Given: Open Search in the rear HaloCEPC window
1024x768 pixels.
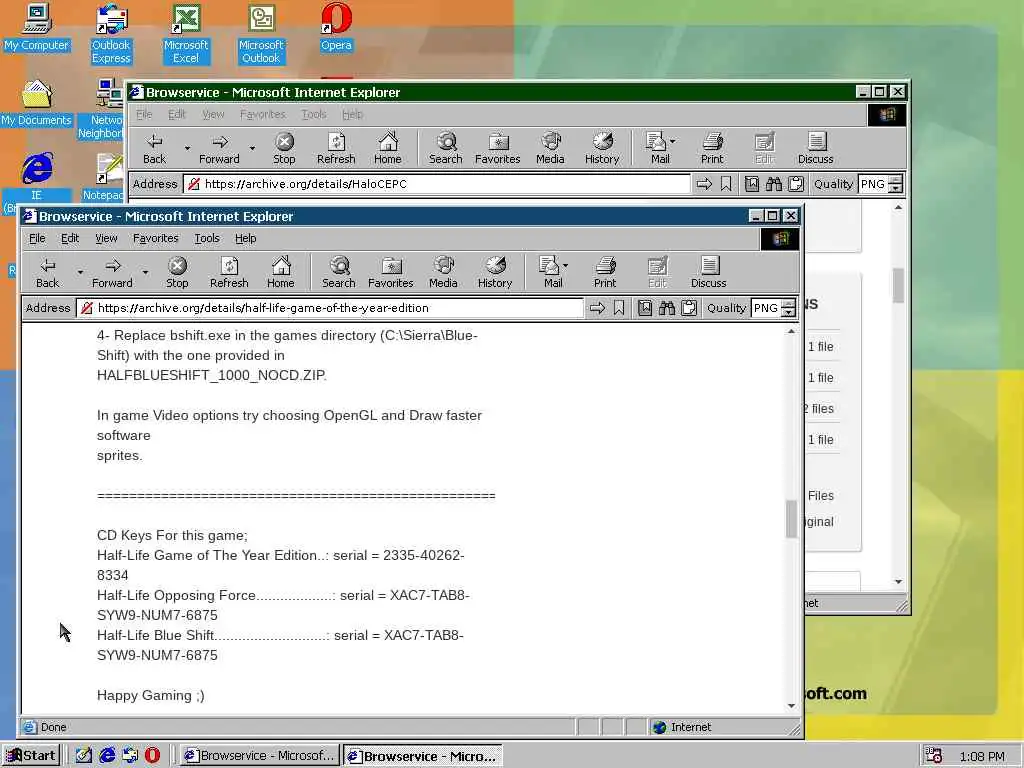Looking at the screenshot, I should click(x=446, y=148).
